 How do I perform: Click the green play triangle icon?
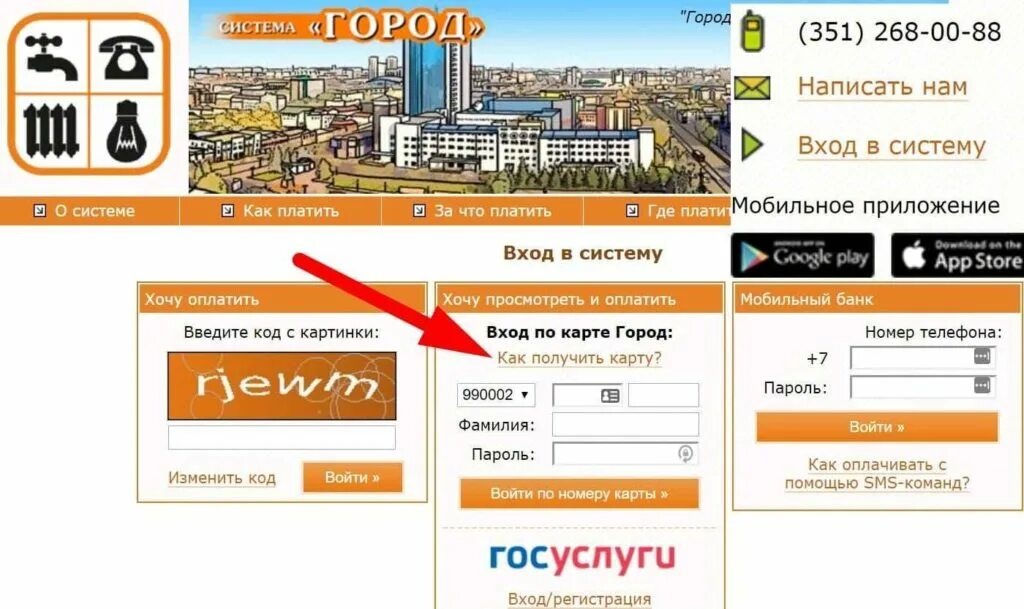pyautogui.click(x=752, y=144)
